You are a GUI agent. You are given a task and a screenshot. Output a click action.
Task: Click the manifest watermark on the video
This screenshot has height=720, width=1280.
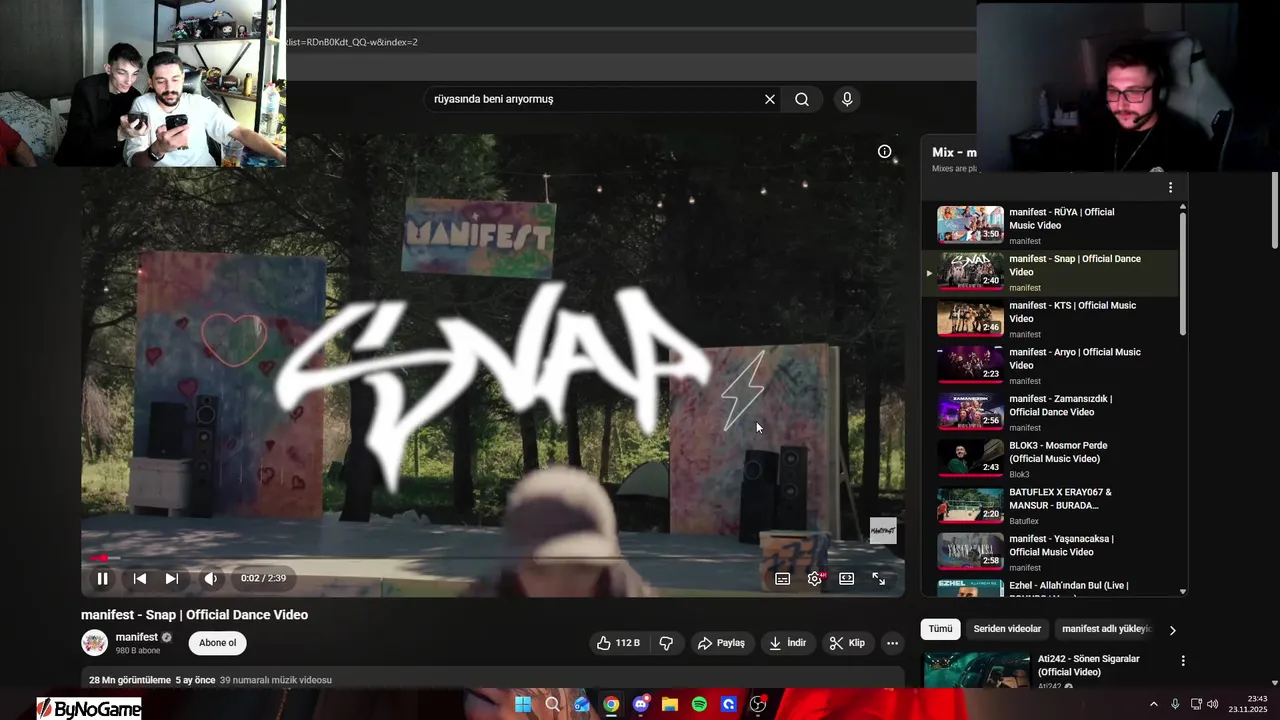coord(883,530)
